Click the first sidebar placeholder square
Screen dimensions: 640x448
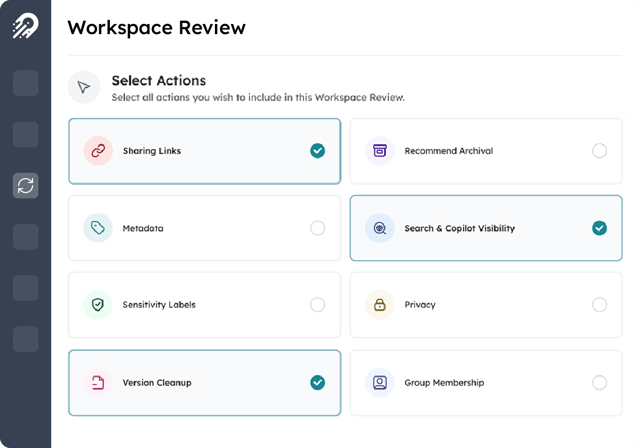coord(25,83)
